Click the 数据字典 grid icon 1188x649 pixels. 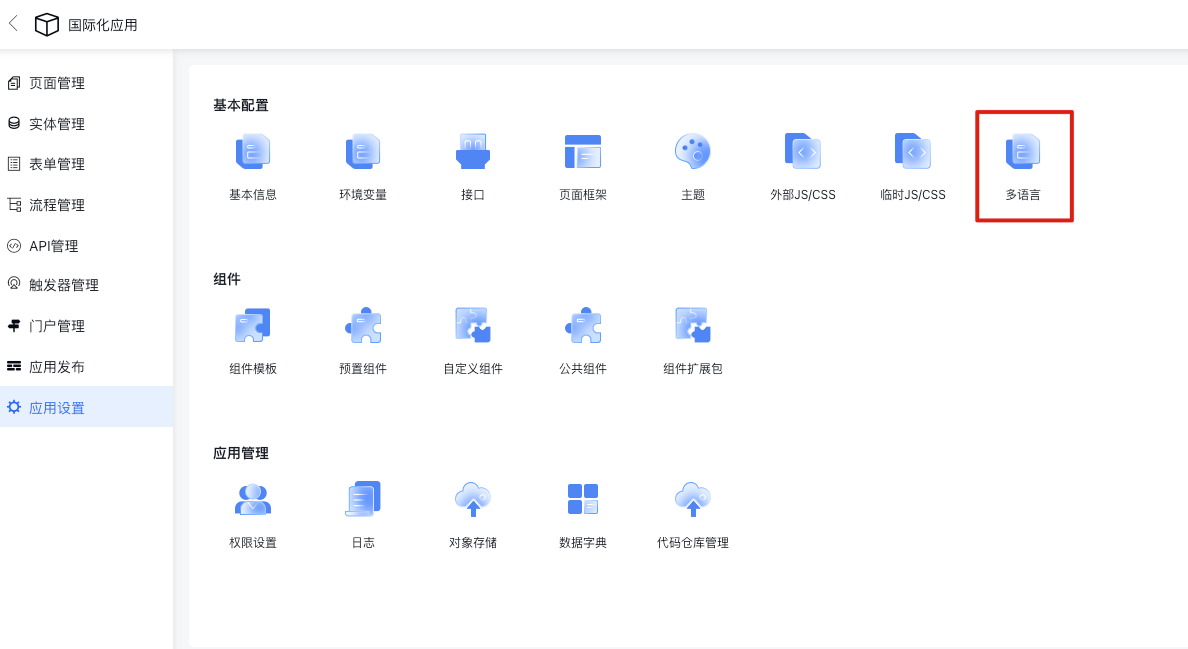tap(583, 499)
